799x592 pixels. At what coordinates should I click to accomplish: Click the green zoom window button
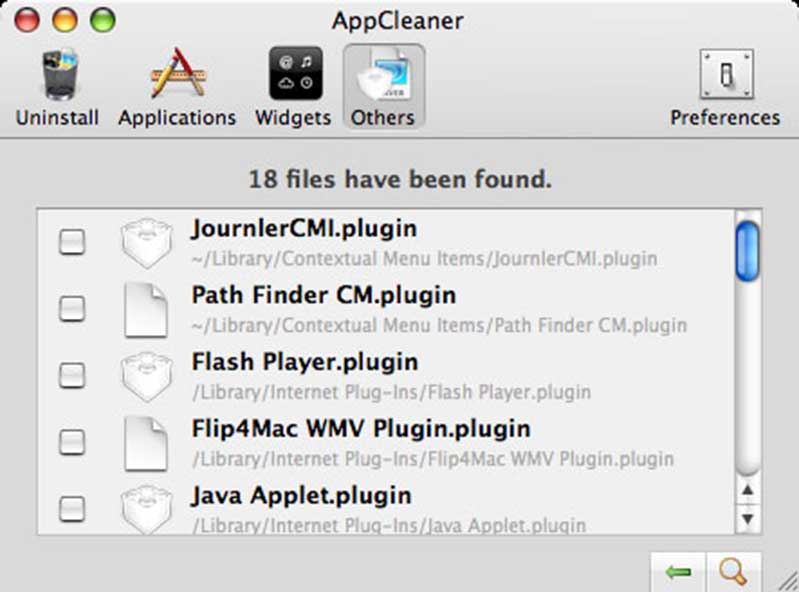pos(102,19)
